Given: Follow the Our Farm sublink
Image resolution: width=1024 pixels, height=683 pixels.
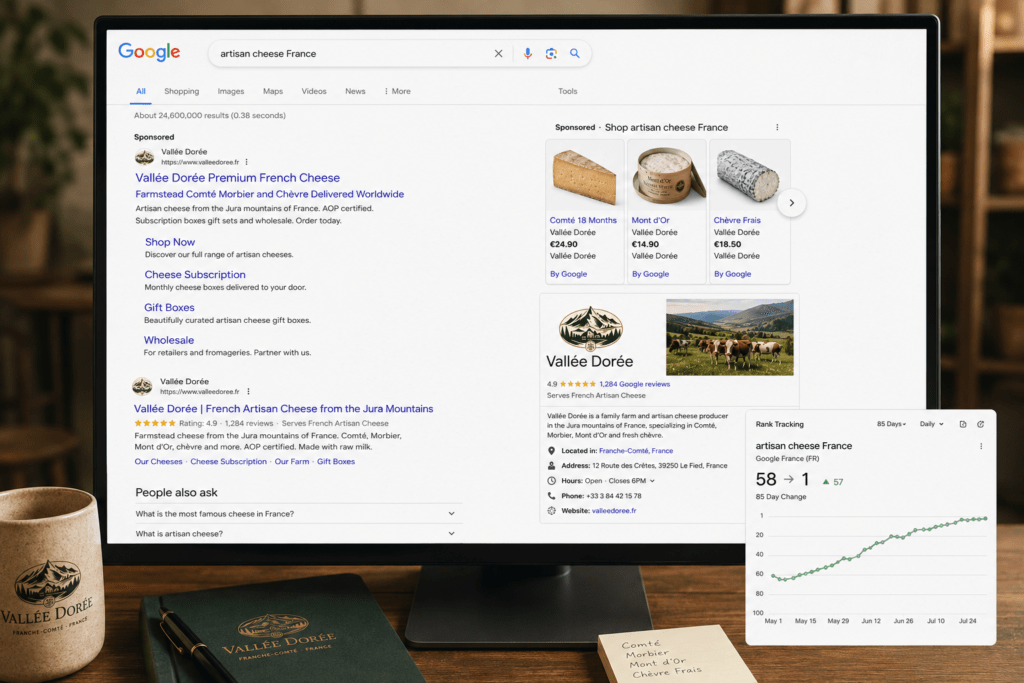Looking at the screenshot, I should coord(292,461).
